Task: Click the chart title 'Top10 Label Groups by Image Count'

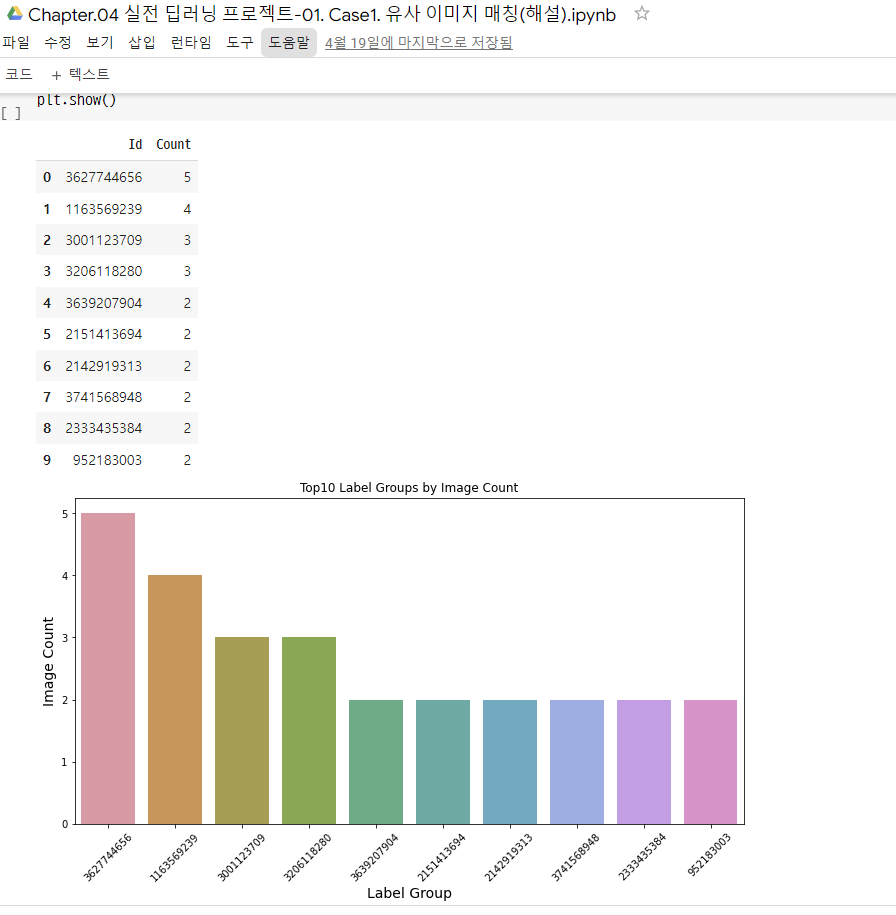Action: [x=409, y=487]
